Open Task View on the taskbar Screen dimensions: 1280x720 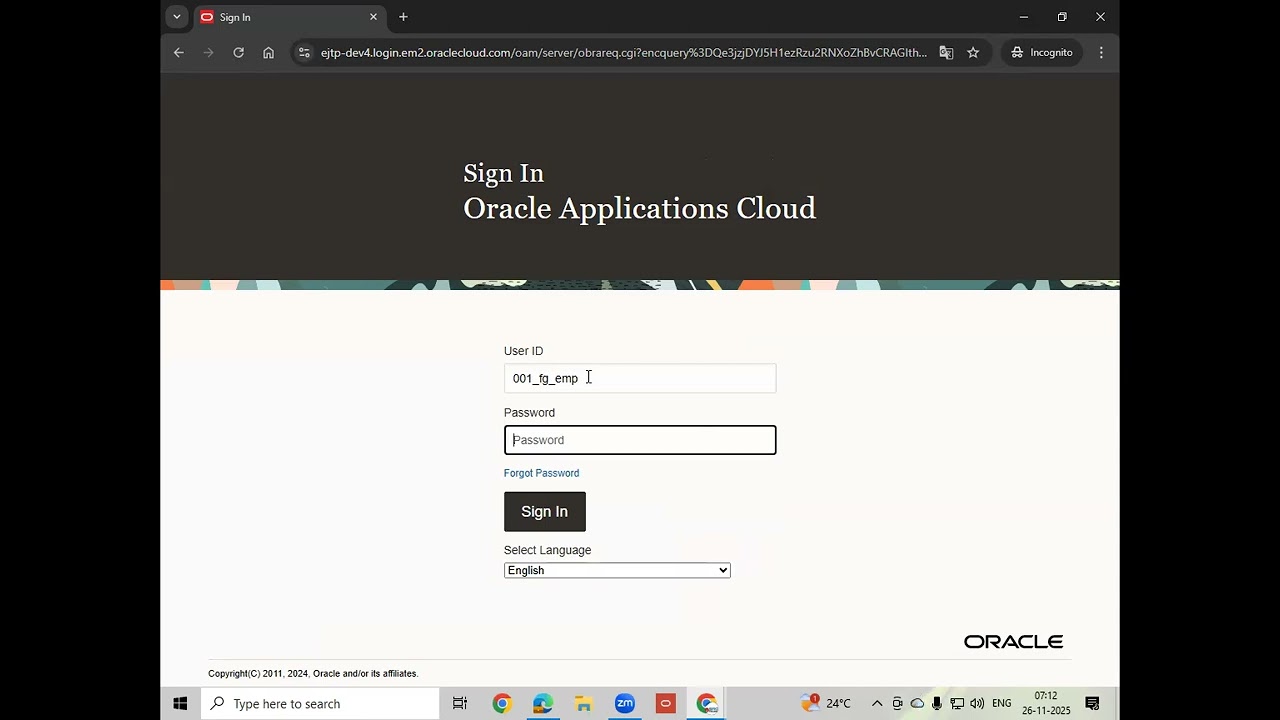coord(460,704)
